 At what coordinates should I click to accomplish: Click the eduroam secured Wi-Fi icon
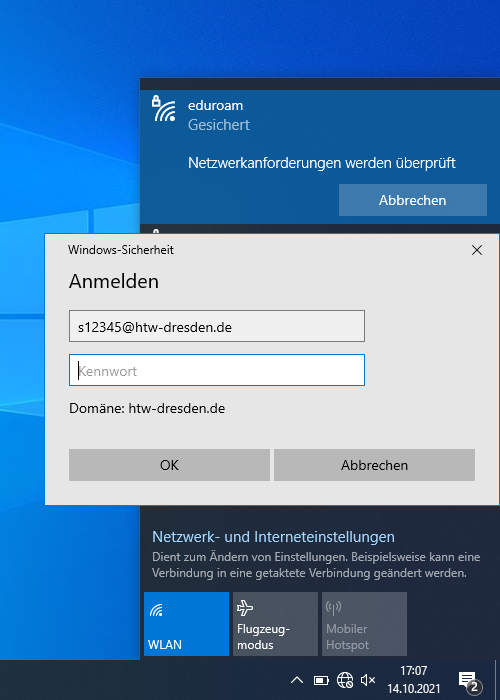[x=164, y=108]
